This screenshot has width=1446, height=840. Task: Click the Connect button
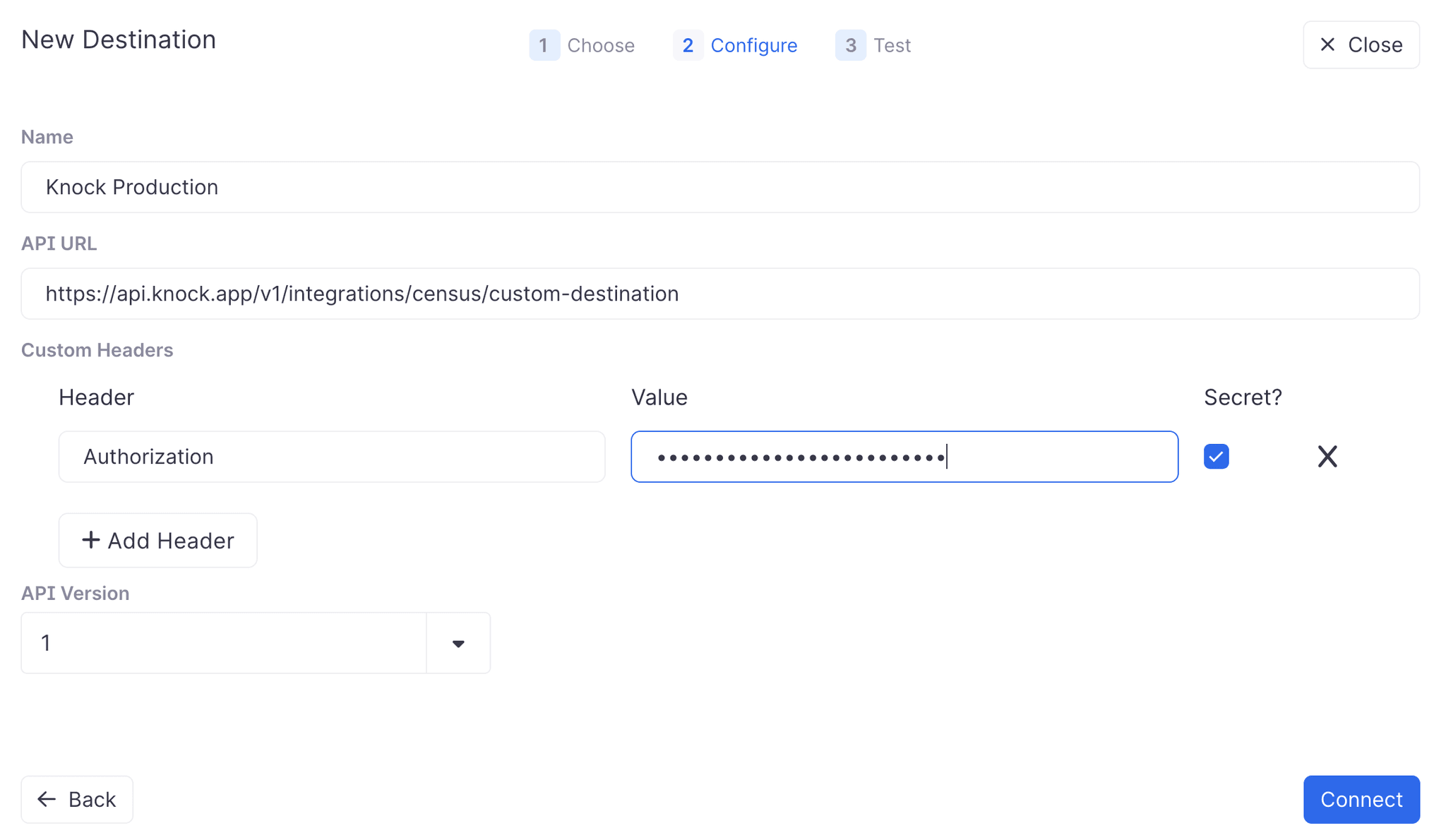pos(1361,799)
